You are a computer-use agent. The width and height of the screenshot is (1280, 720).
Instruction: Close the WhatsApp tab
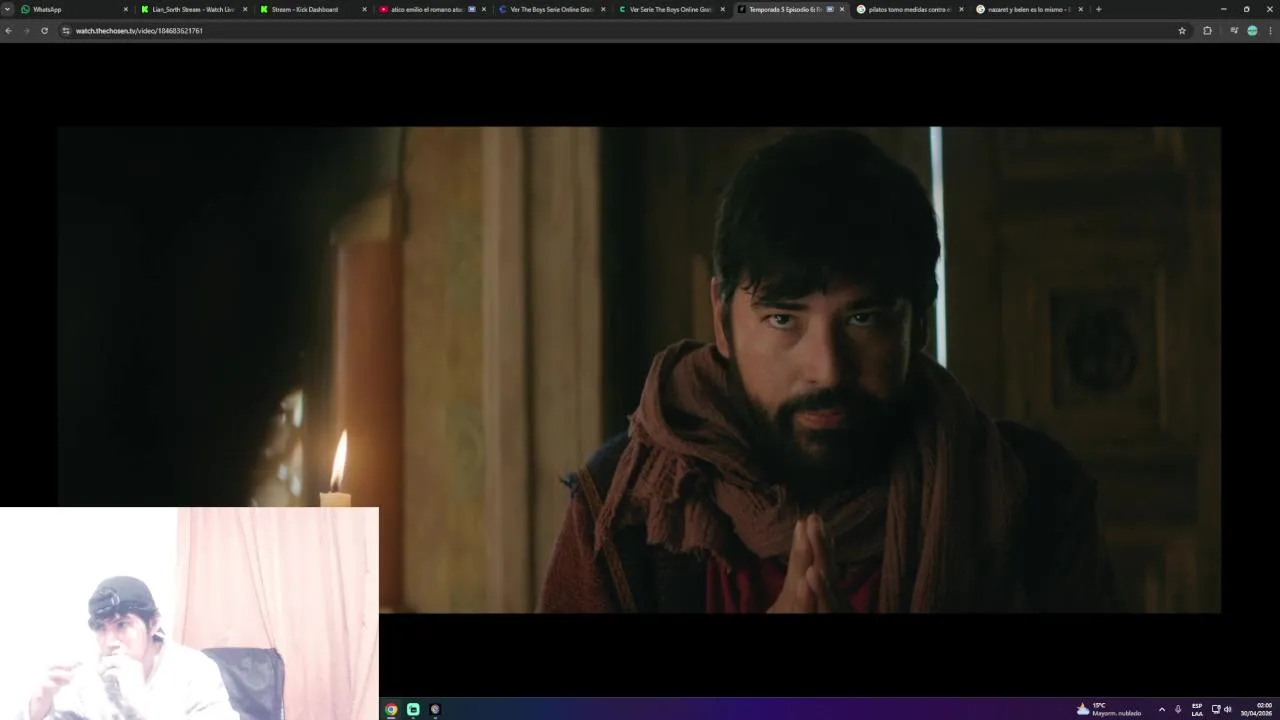pyautogui.click(x=125, y=9)
